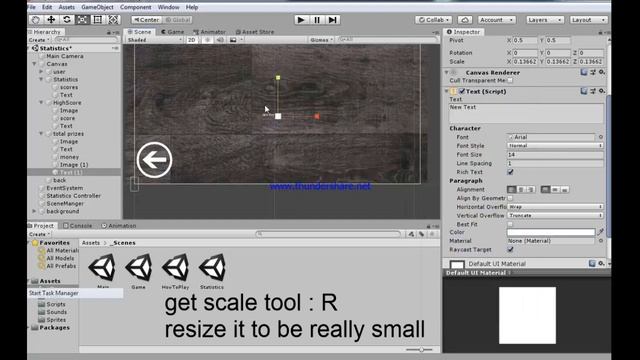Switch to the Animator tab
The width and height of the screenshot is (640, 360).
(209, 32)
